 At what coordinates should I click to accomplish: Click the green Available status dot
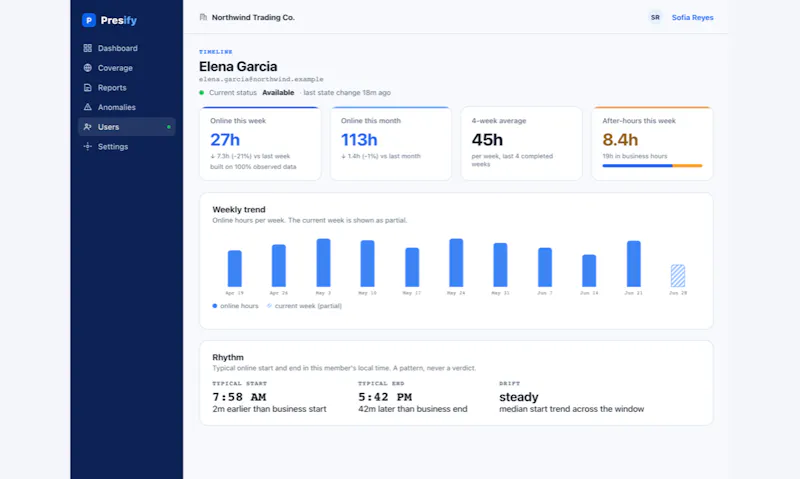pos(202,93)
